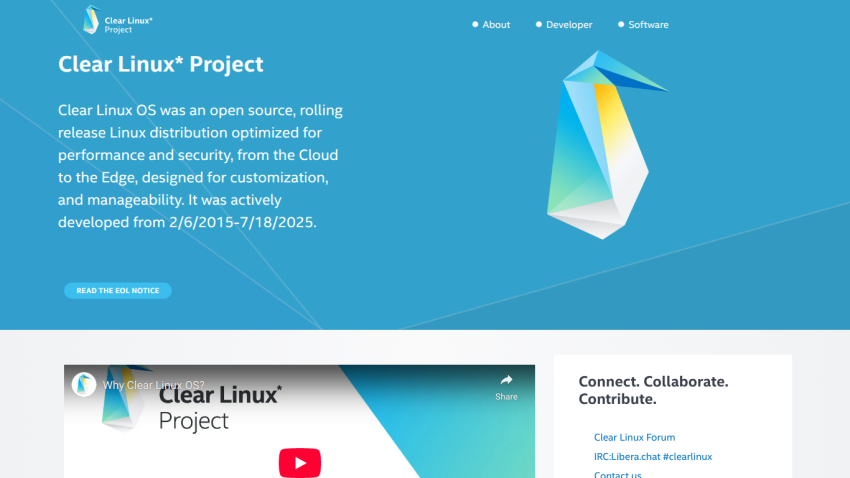Viewport: 850px width, 478px height.
Task: Open the Clear Linux Forum link
Action: click(x=634, y=437)
